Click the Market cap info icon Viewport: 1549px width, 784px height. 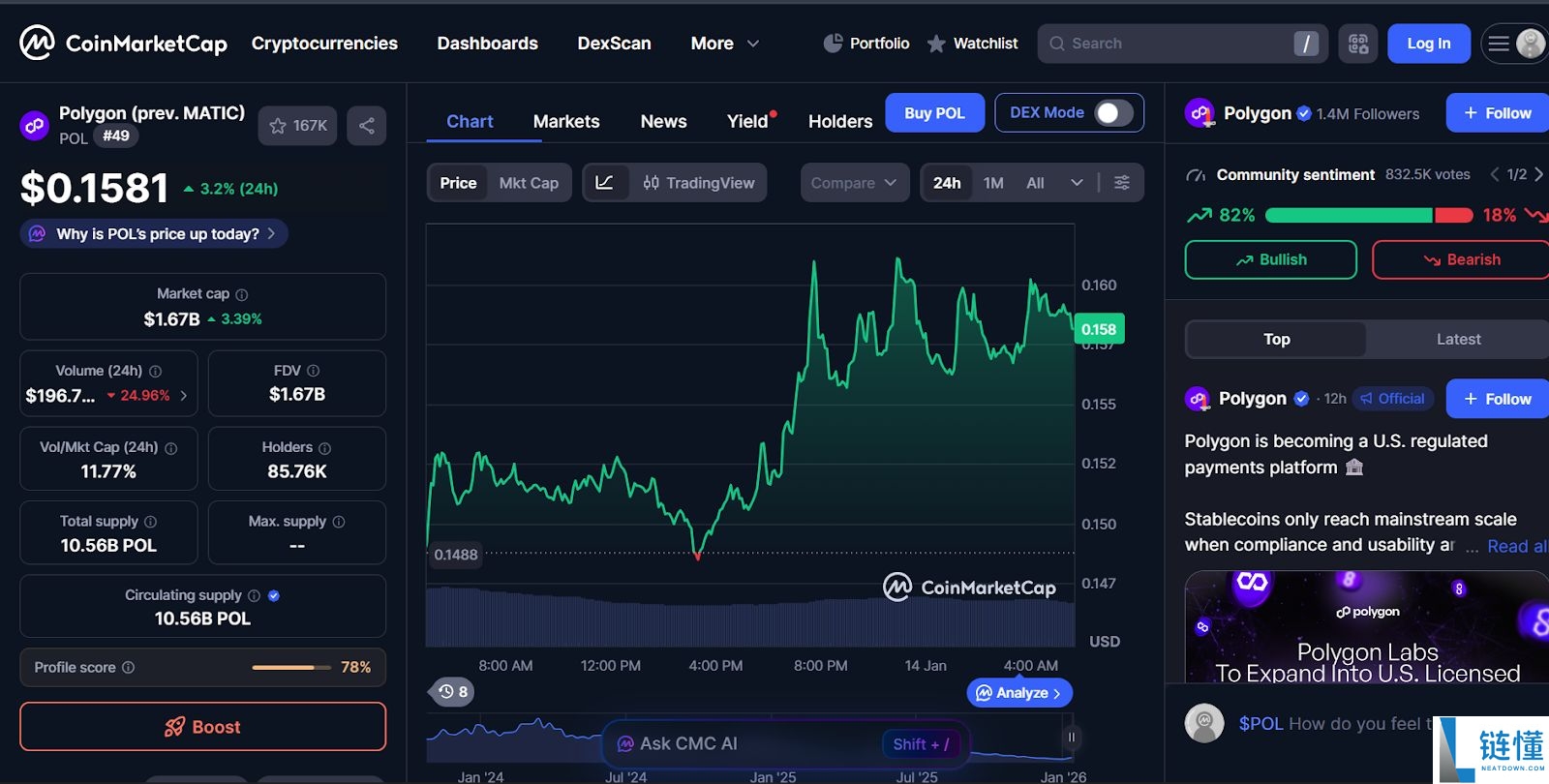click(x=242, y=294)
